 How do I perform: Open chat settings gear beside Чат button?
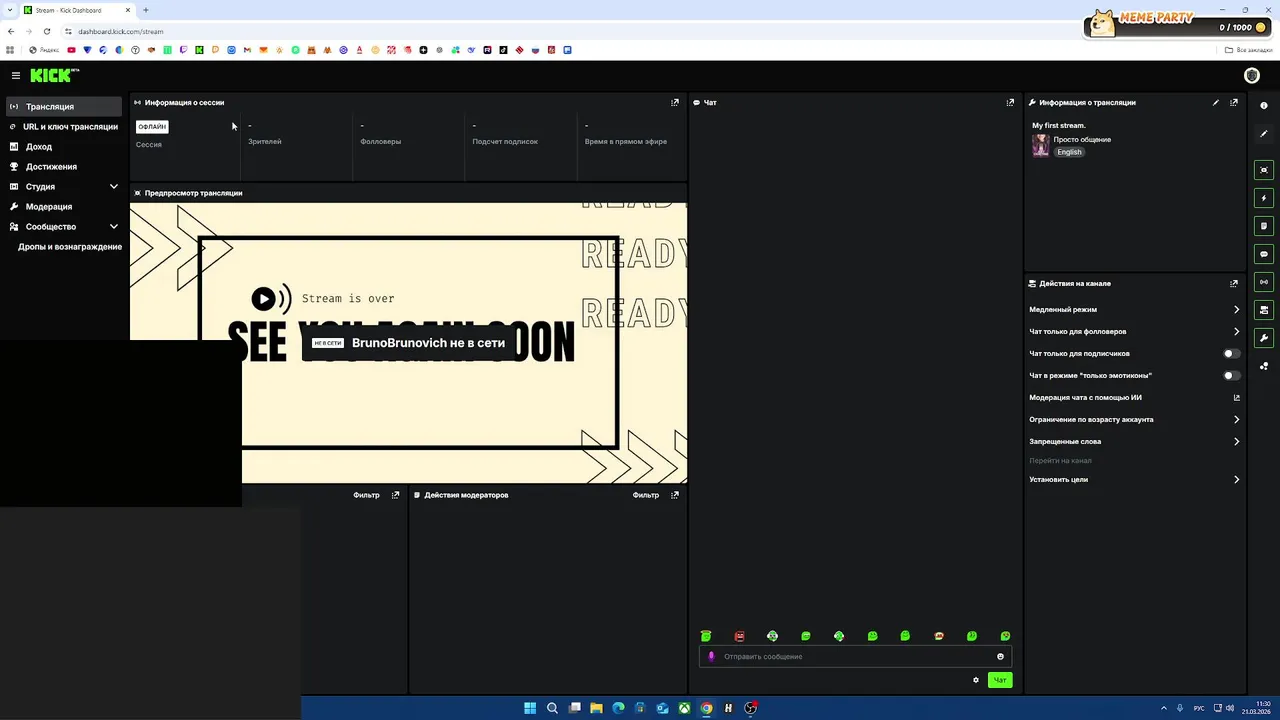(x=976, y=680)
